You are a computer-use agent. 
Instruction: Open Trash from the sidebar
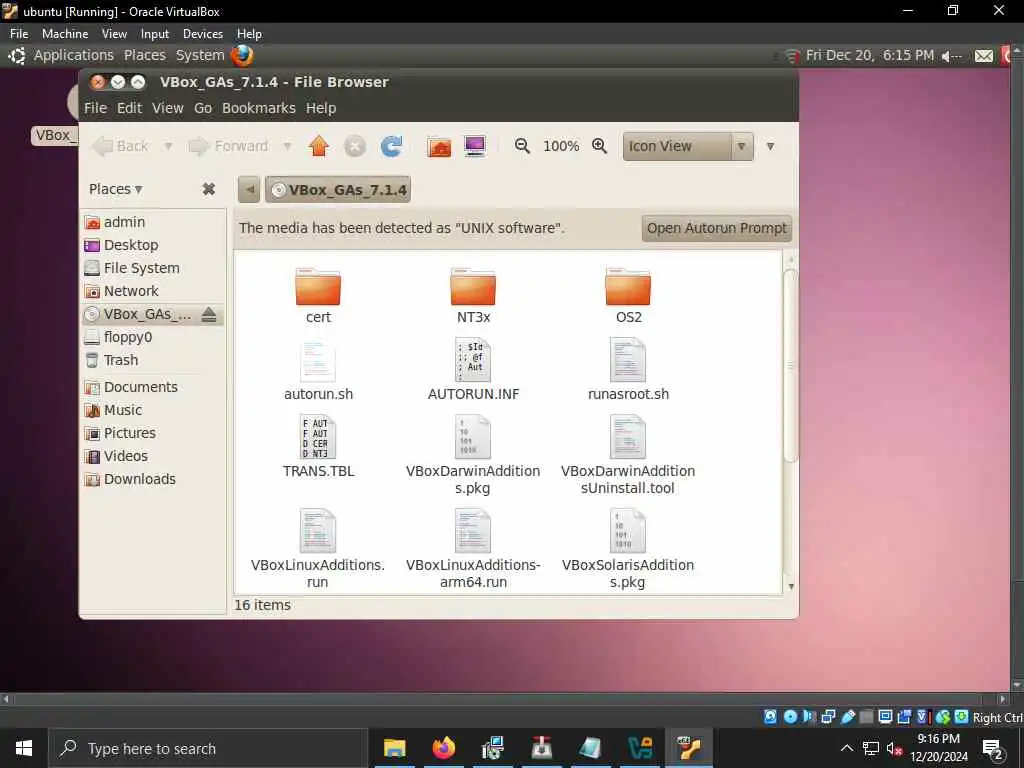(153, 360)
